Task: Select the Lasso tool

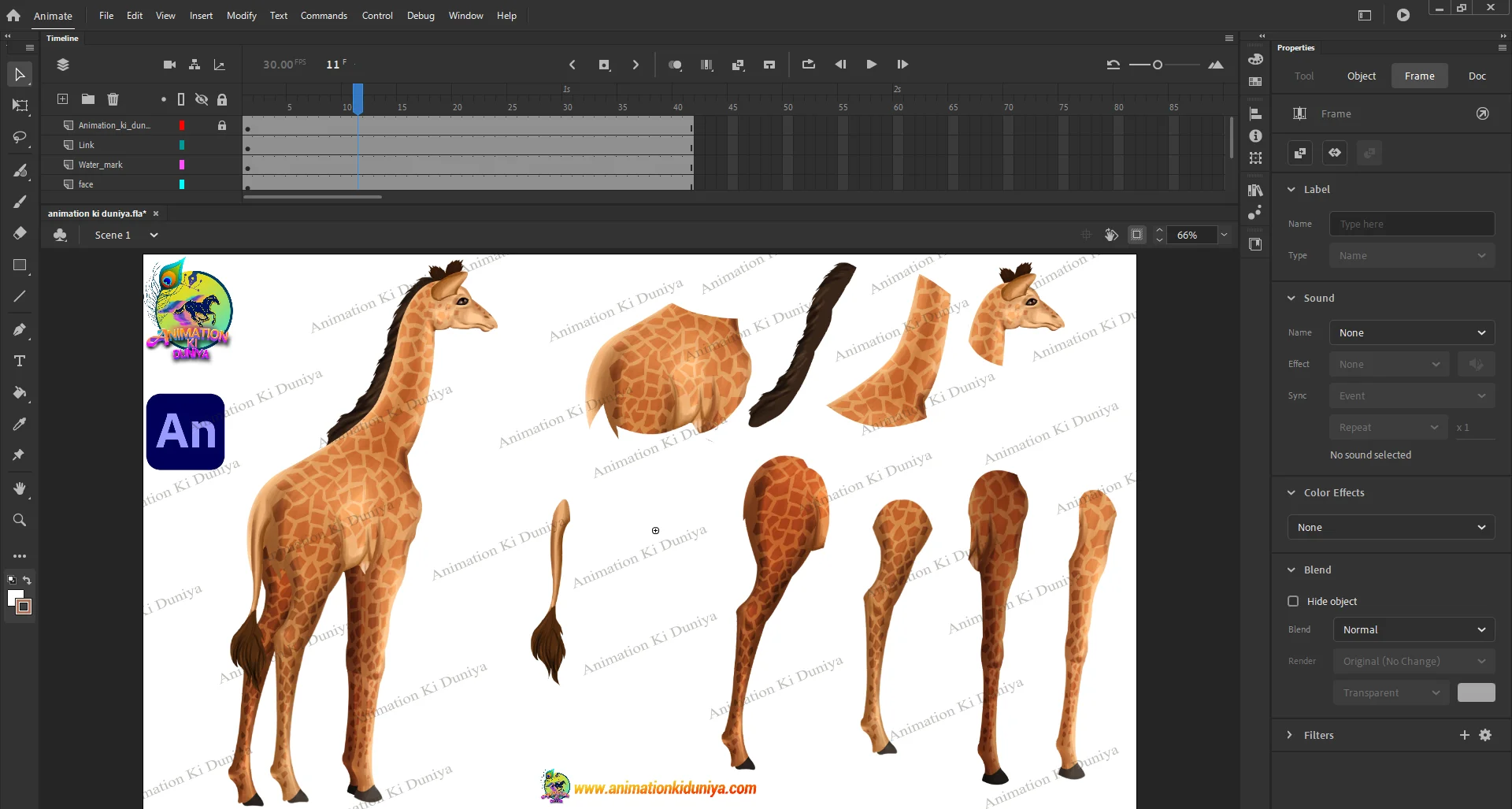Action: pyautogui.click(x=20, y=138)
